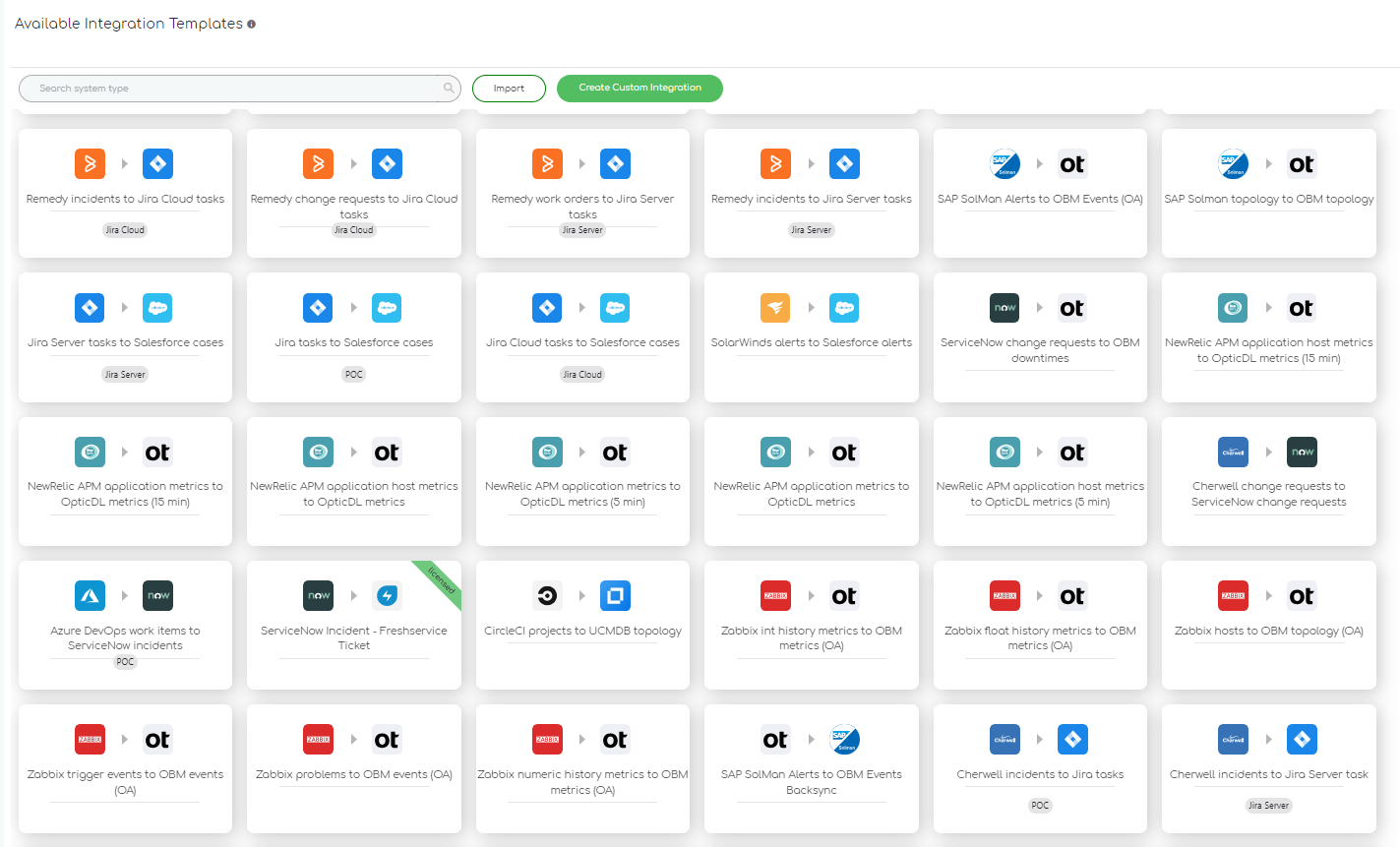Viewport: 1400px width, 847px height.
Task: Select the Azure DevOps icon on work items template
Action: (x=91, y=595)
